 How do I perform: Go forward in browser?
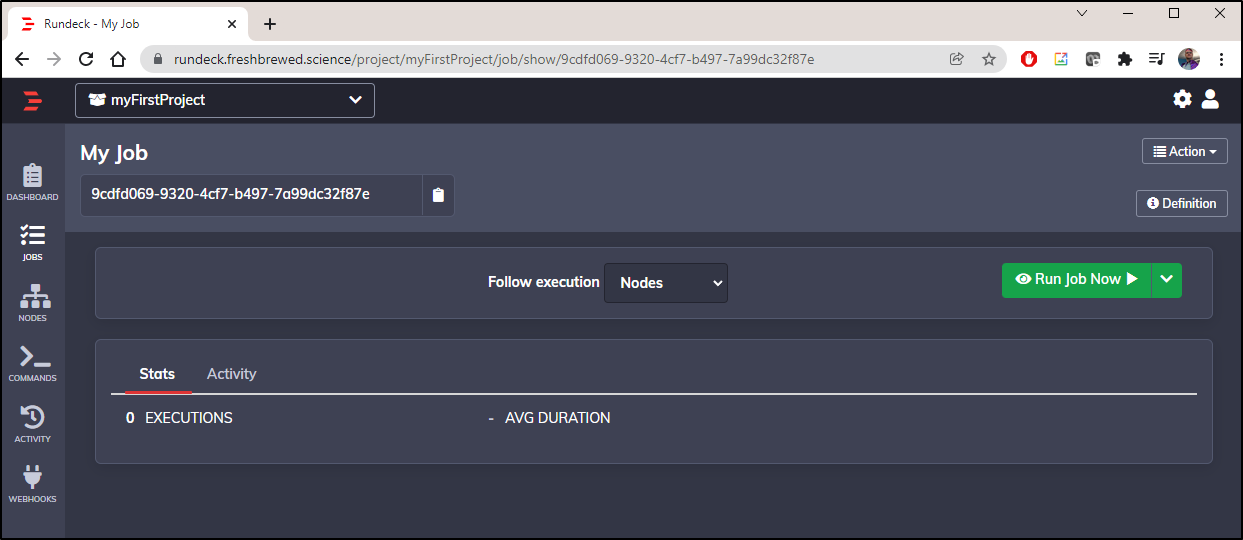[x=54, y=59]
